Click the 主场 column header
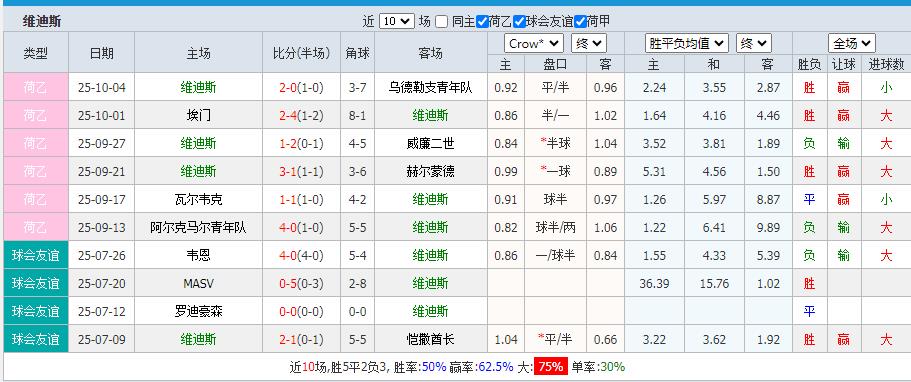 pos(198,53)
